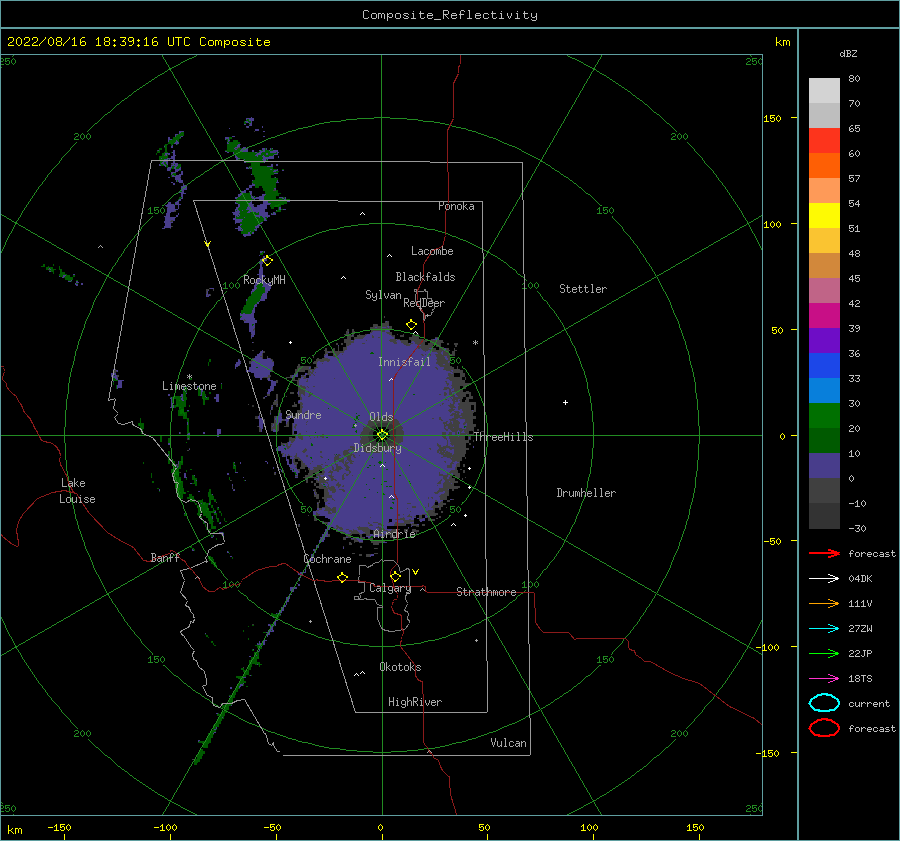Click the Ponoka city label
Screen dimensions: 900x841
[456, 206]
